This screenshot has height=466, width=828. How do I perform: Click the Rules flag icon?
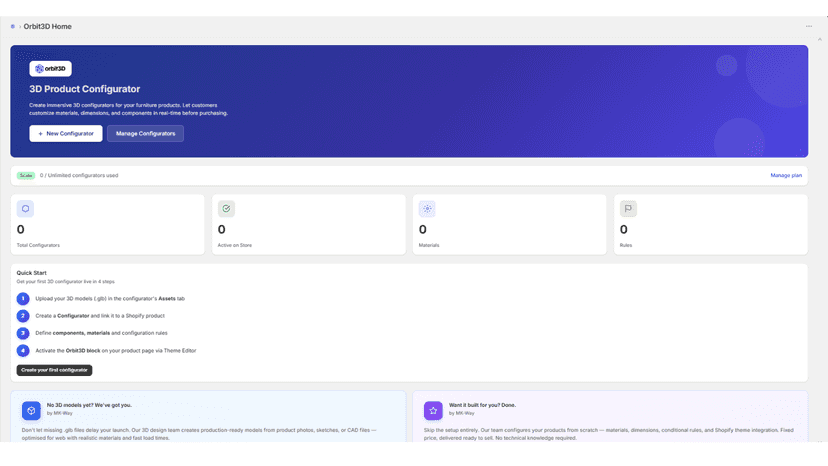628,209
